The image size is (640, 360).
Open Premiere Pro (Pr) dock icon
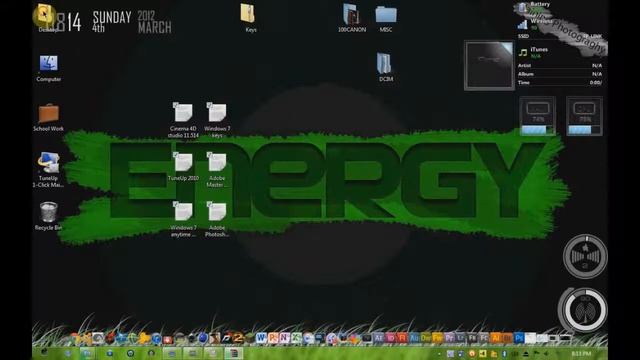coord(449,338)
